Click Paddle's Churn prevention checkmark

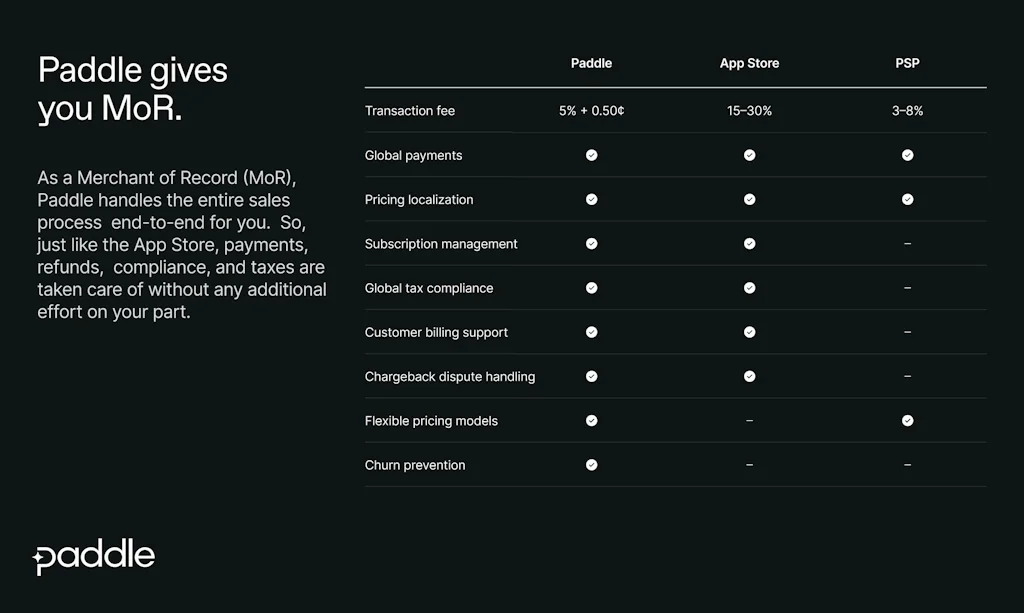(x=591, y=465)
